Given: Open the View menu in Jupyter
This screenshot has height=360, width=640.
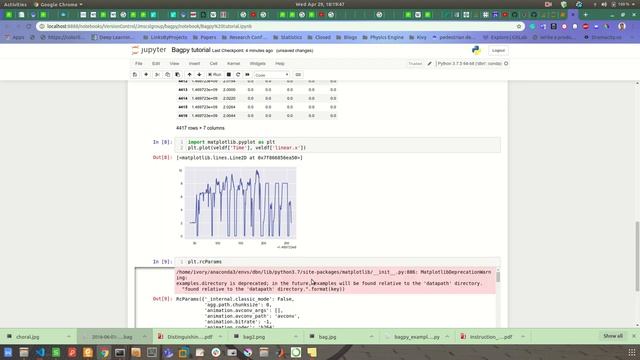Looking at the screenshot, I should (174, 64).
